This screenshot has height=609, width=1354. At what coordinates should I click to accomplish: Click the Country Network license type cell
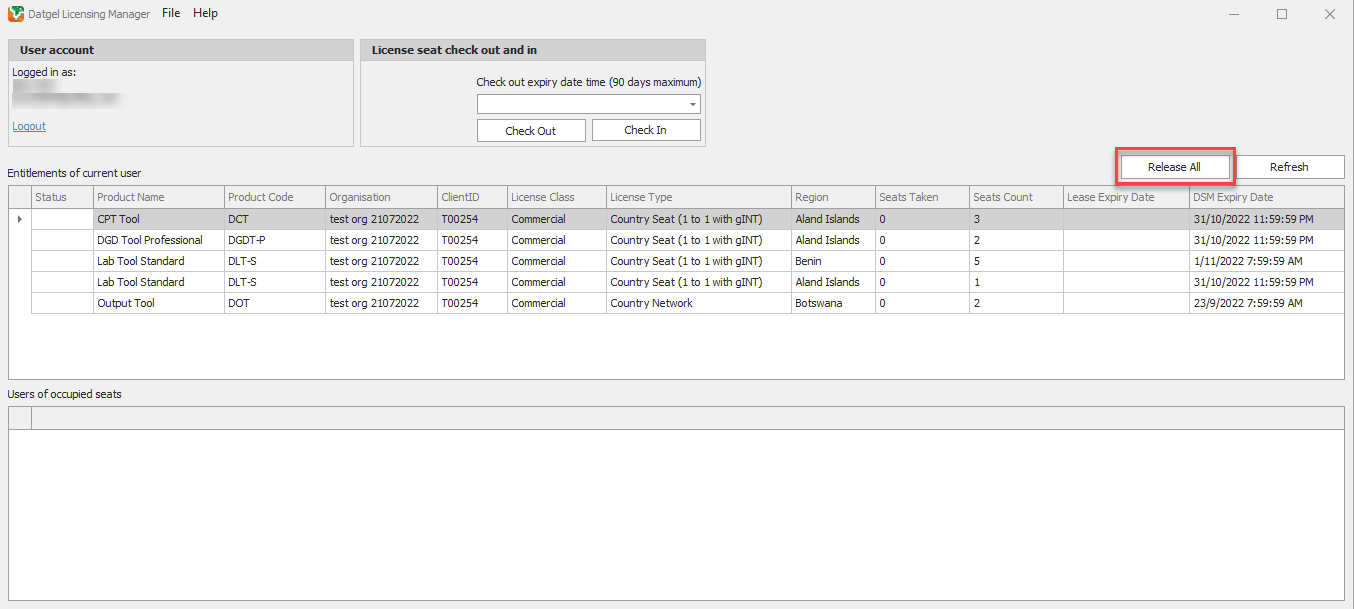click(698, 303)
